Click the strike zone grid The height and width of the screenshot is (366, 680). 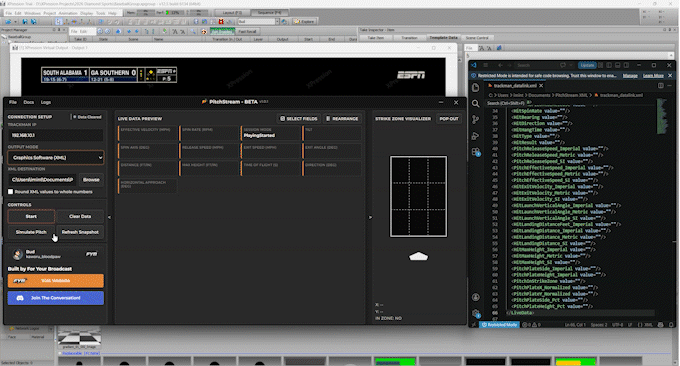coord(418,196)
